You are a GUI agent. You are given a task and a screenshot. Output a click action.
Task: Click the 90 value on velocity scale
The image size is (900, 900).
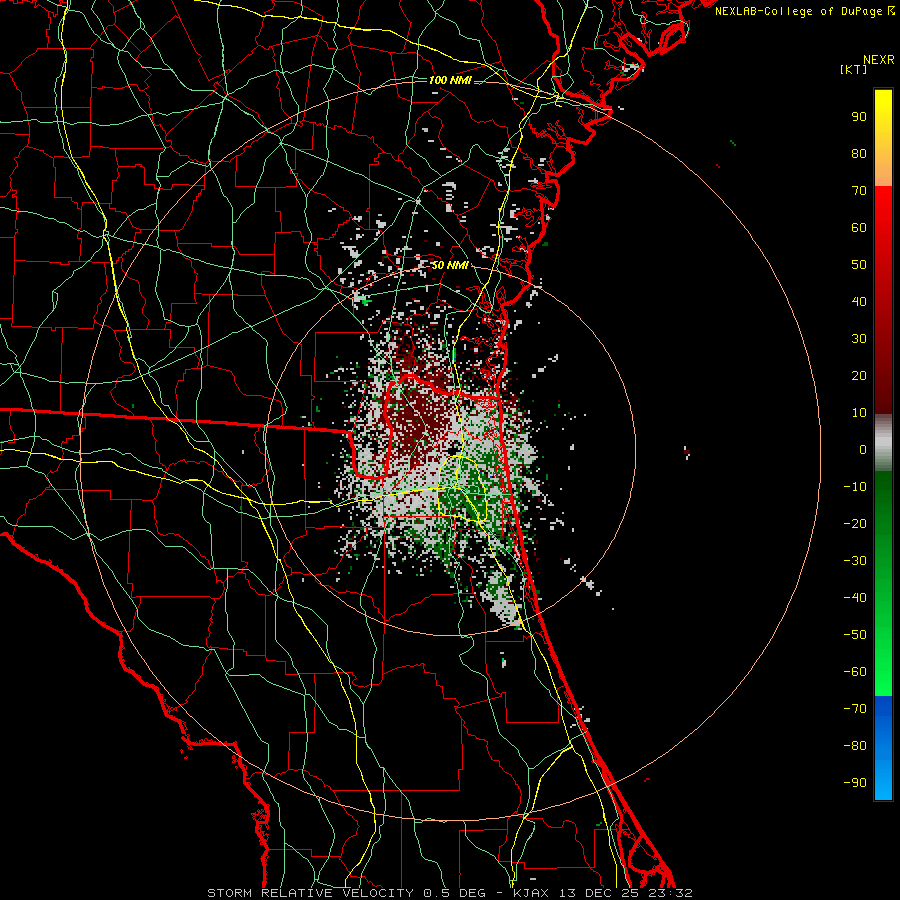(859, 117)
